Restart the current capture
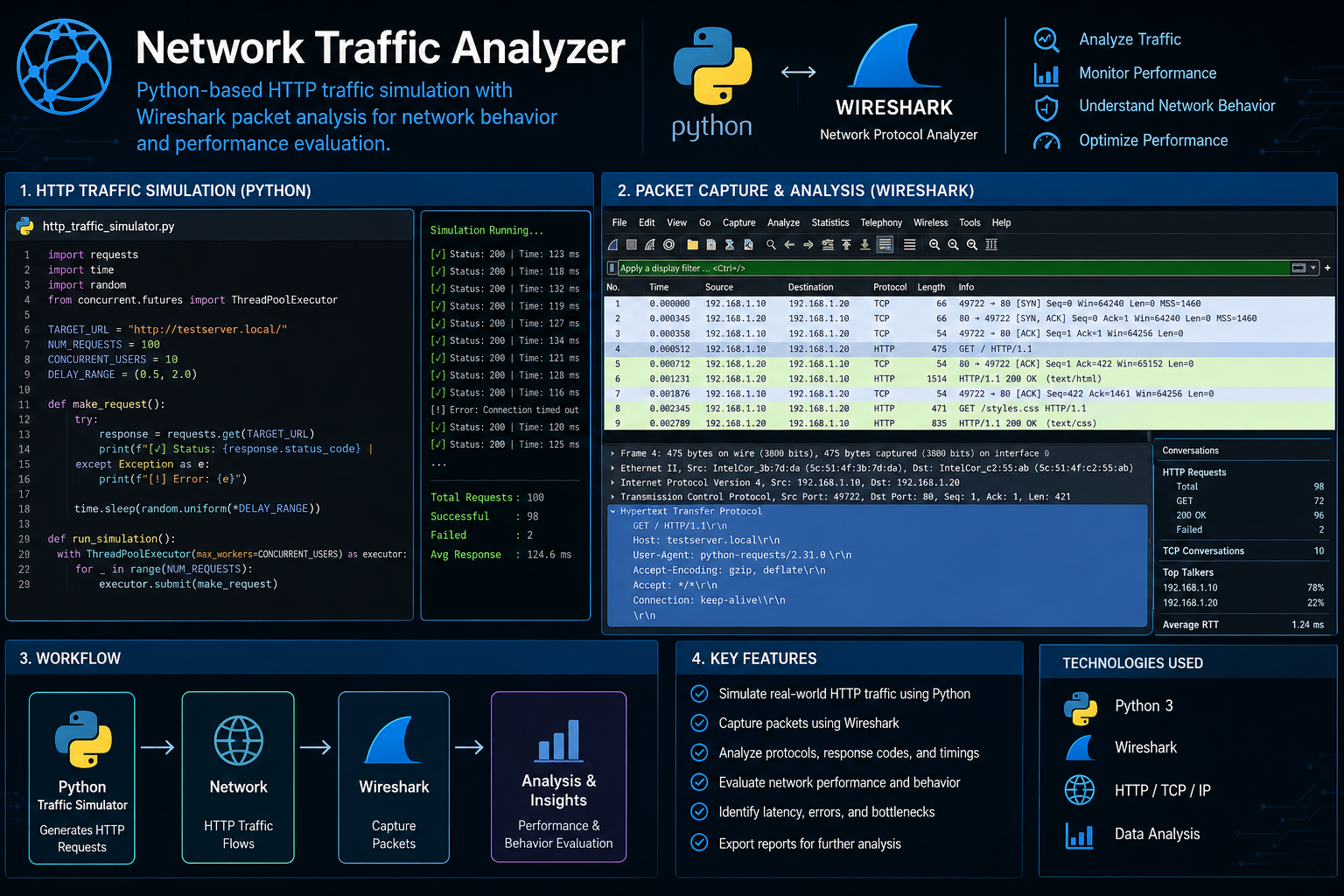This screenshot has height=896, width=1344. [649, 245]
